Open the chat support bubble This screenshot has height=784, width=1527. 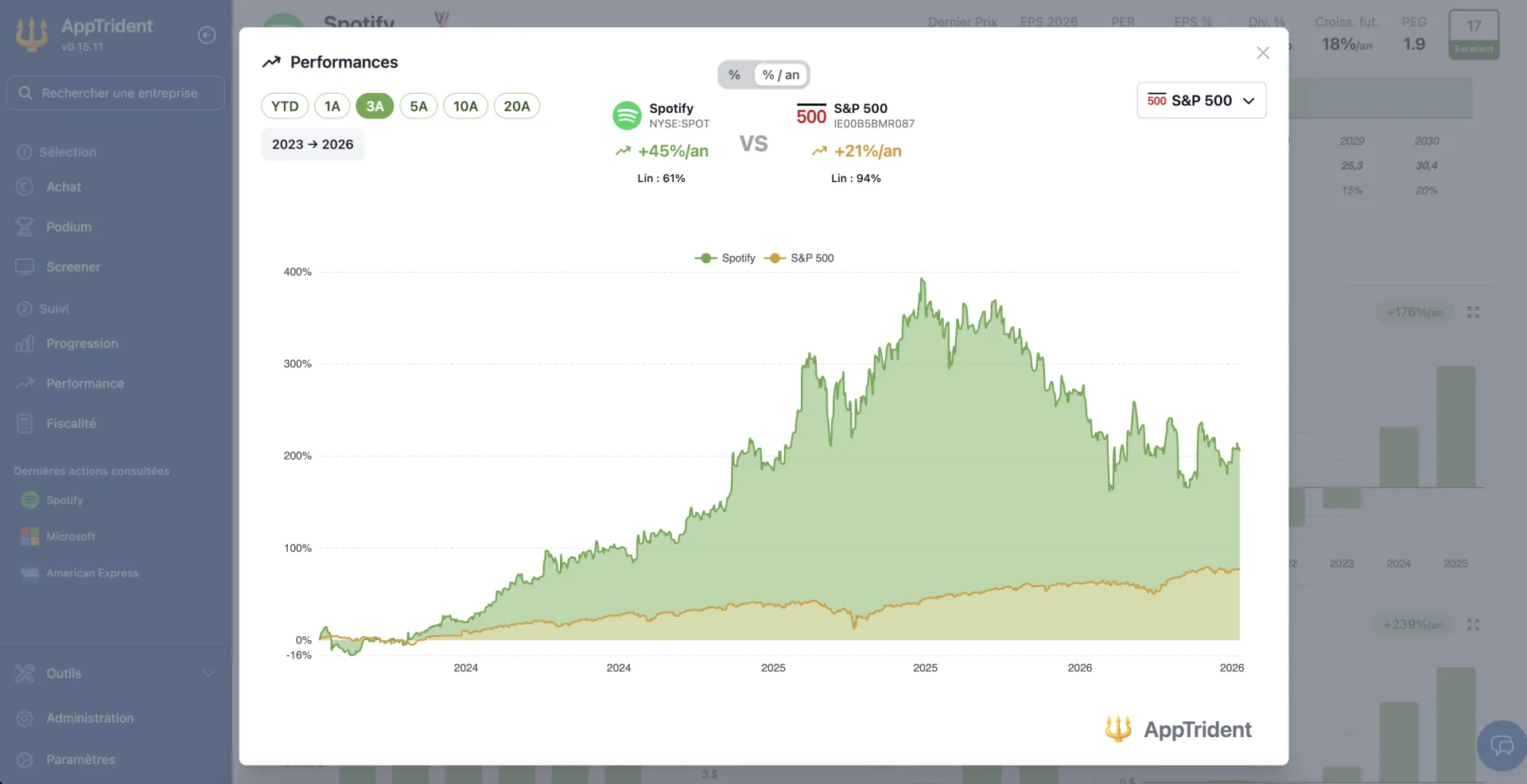(x=1502, y=746)
